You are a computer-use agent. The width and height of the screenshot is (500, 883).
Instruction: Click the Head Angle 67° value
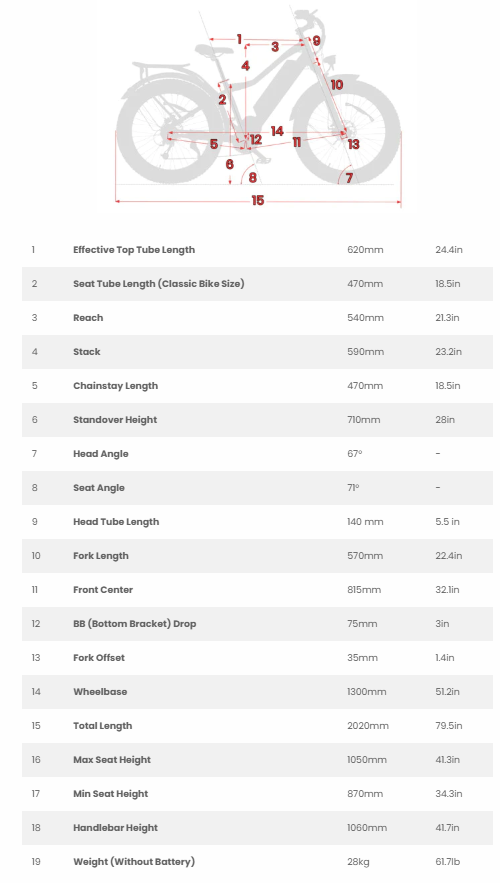355,453
